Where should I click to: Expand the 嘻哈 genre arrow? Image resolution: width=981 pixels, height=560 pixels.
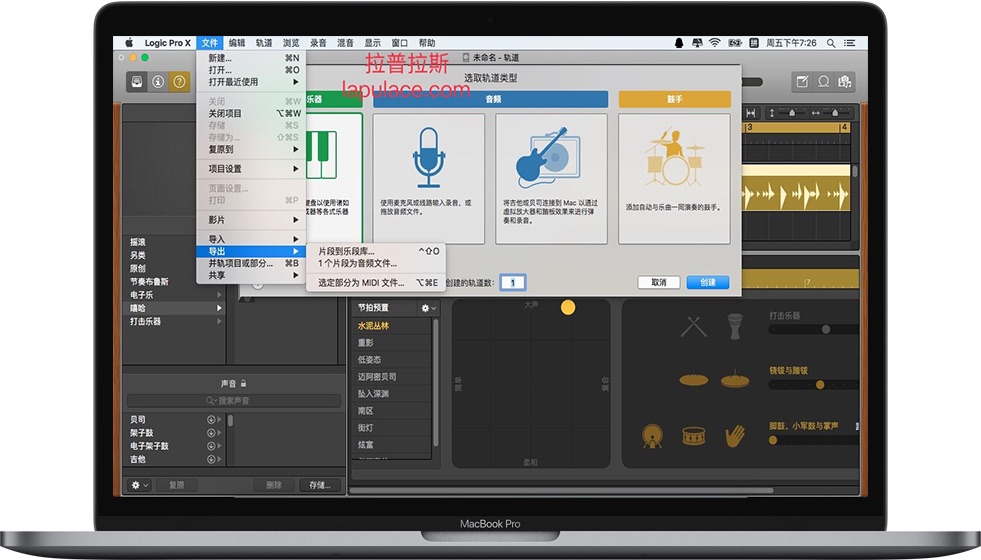click(219, 308)
